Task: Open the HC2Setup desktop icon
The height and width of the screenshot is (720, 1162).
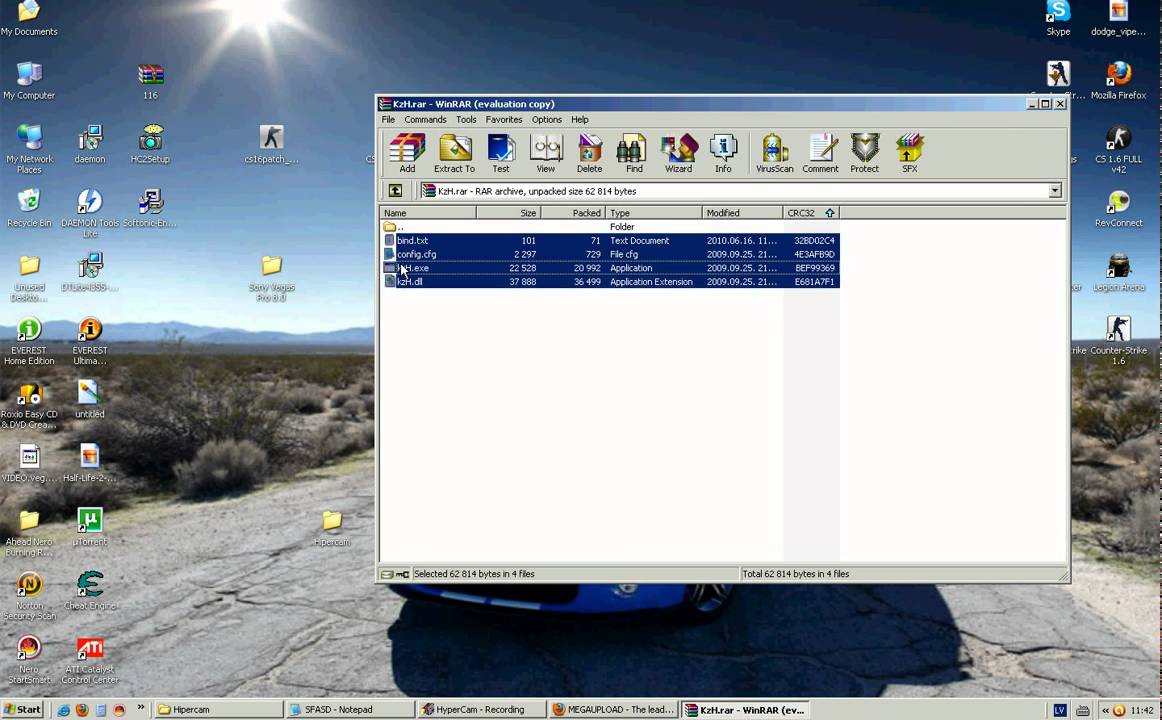Action: [150, 144]
